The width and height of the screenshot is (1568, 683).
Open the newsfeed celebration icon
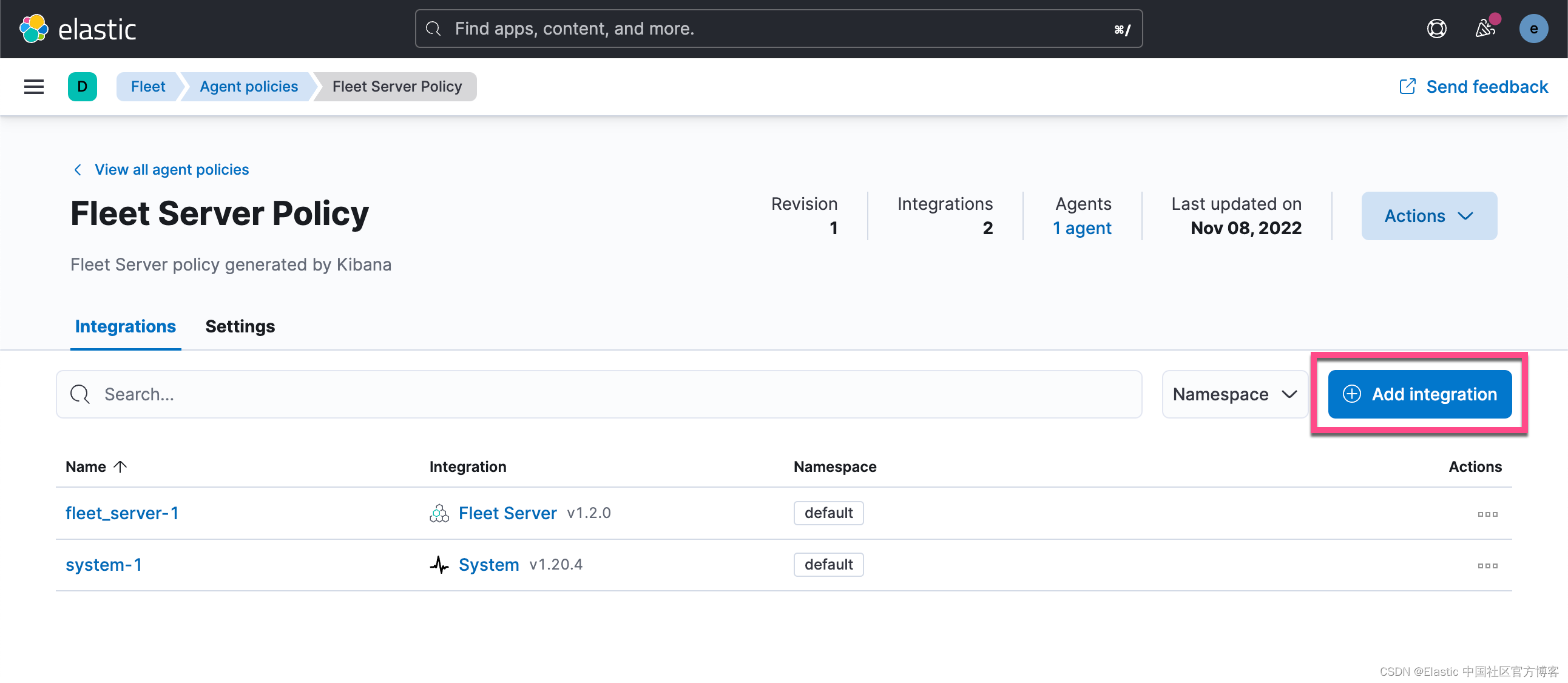(1485, 29)
